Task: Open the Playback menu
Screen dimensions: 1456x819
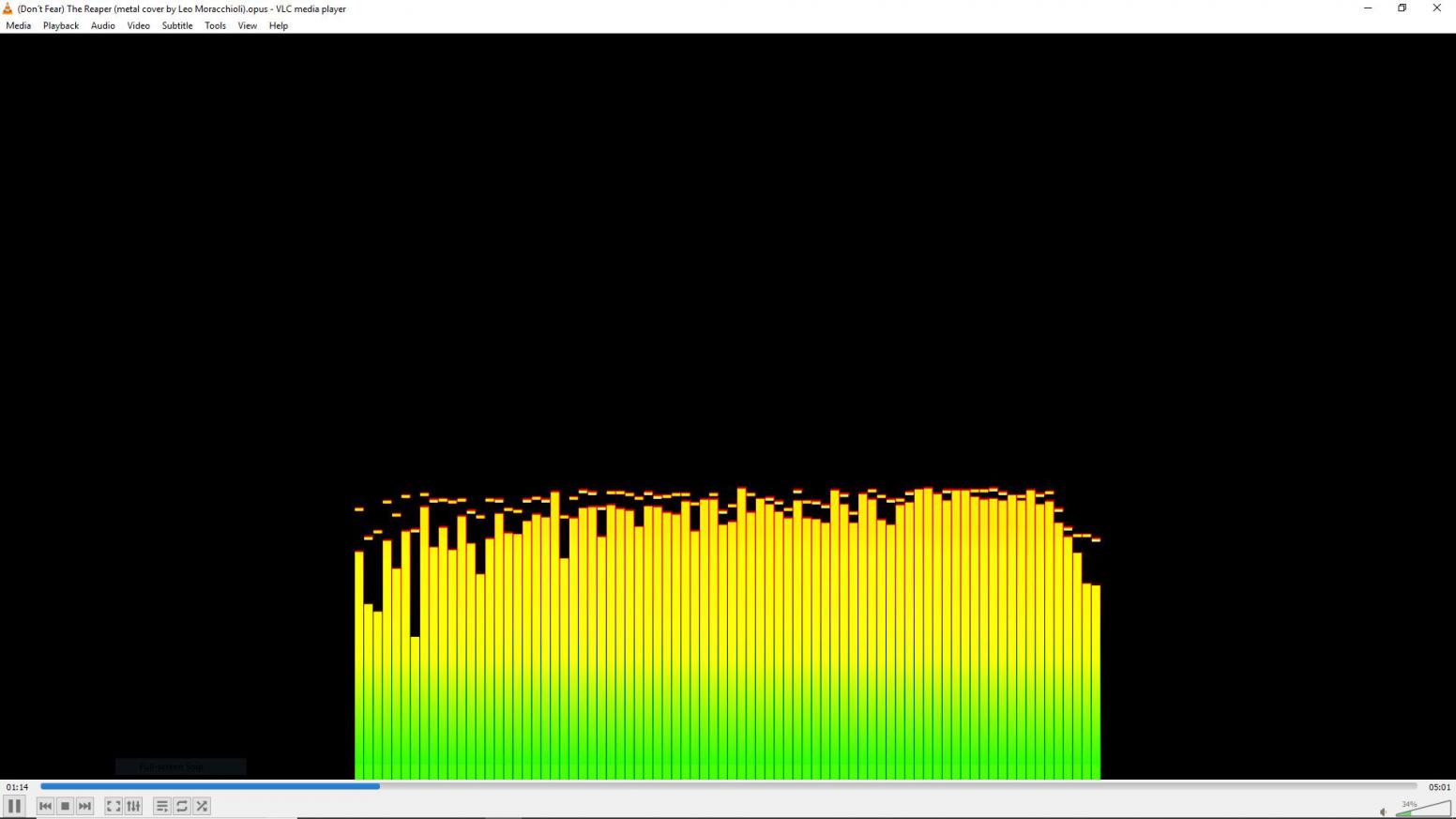Action: [x=61, y=25]
